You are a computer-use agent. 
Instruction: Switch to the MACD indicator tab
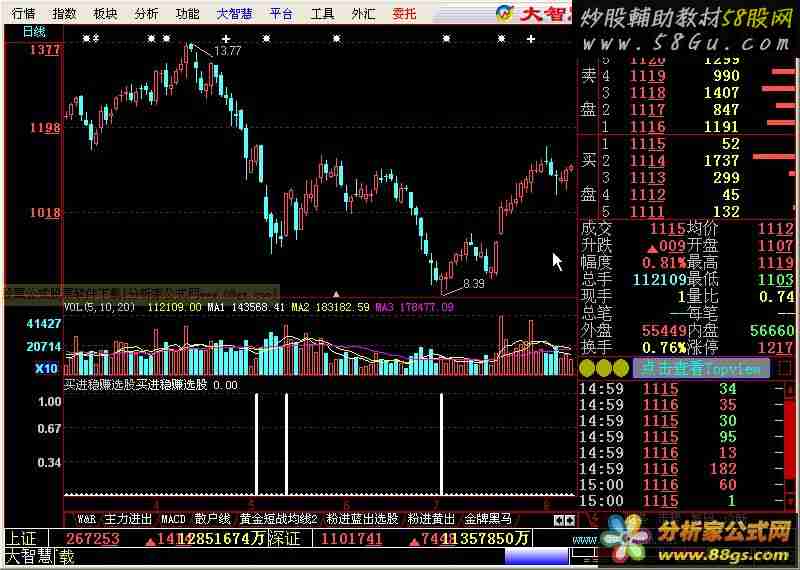pos(173,519)
